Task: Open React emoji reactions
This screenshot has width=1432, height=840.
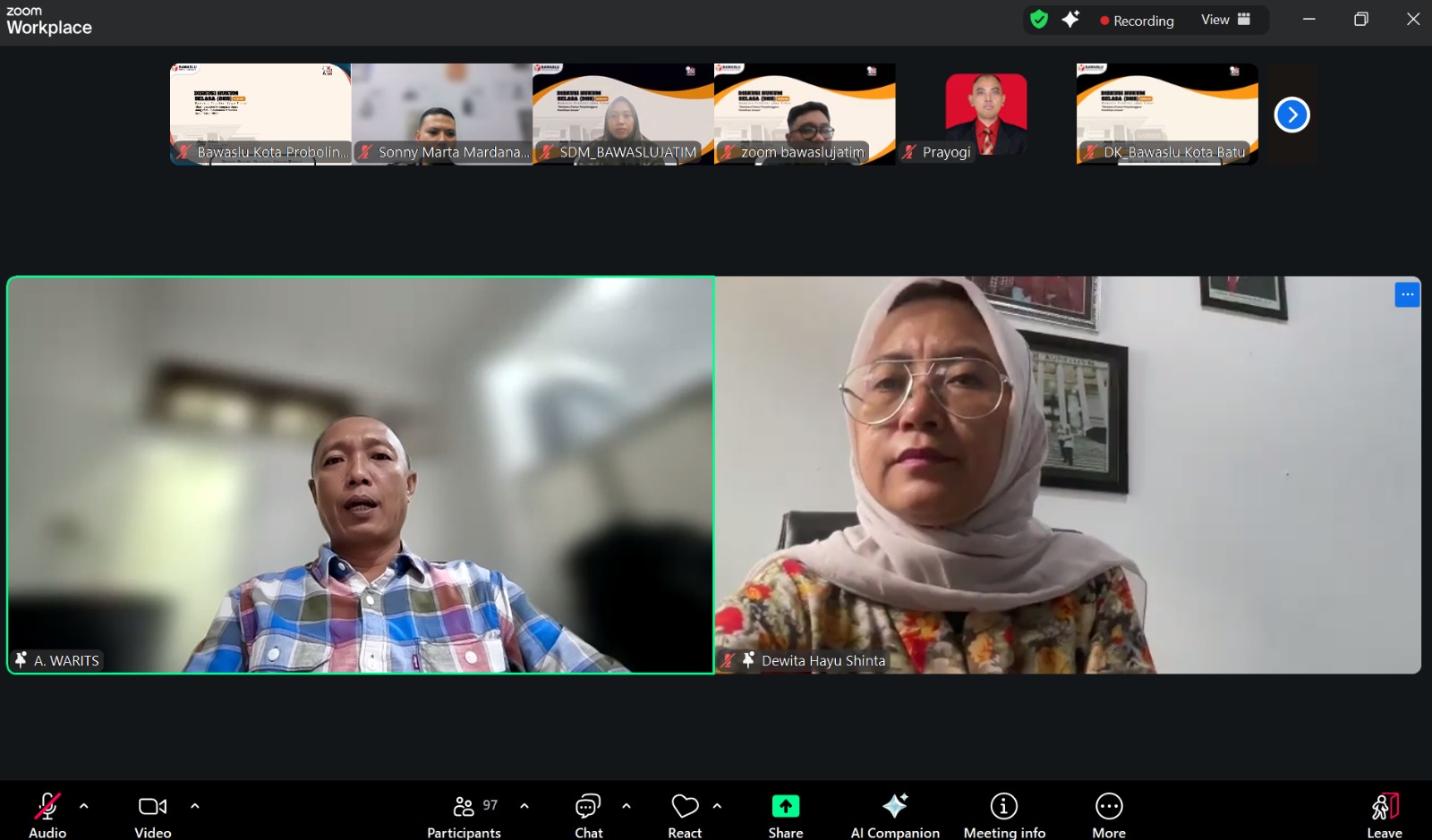Action: click(x=685, y=815)
